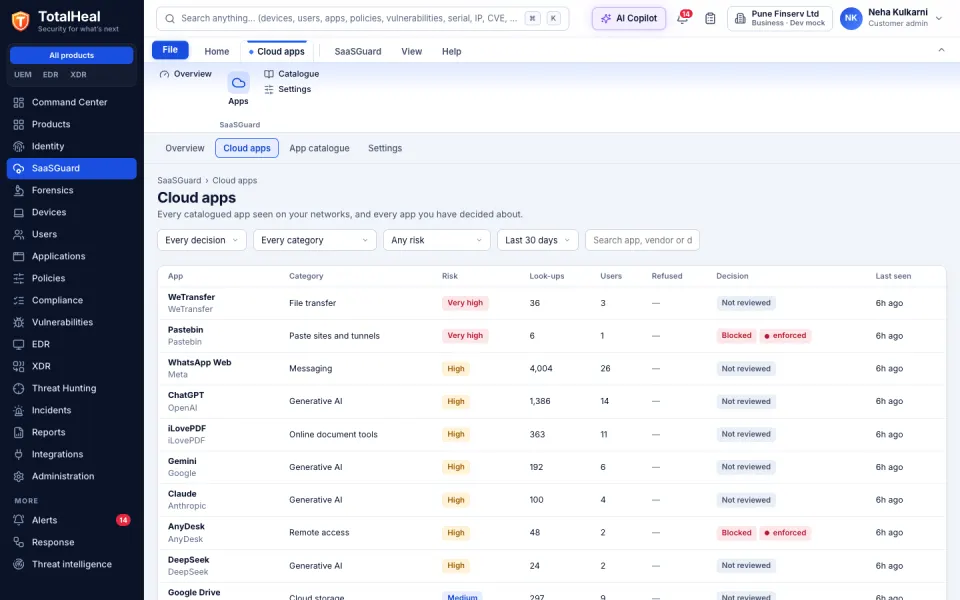The height and width of the screenshot is (600, 960).
Task: Open Administration section
Action: 72,476
